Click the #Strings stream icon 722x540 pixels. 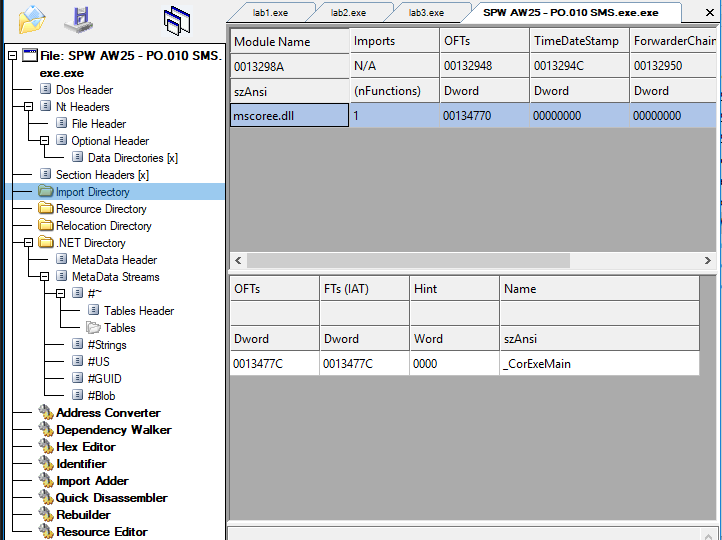pos(77,344)
